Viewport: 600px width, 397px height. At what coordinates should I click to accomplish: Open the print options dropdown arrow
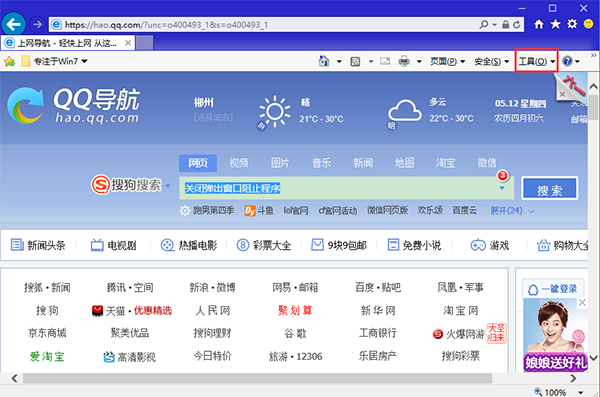click(419, 61)
